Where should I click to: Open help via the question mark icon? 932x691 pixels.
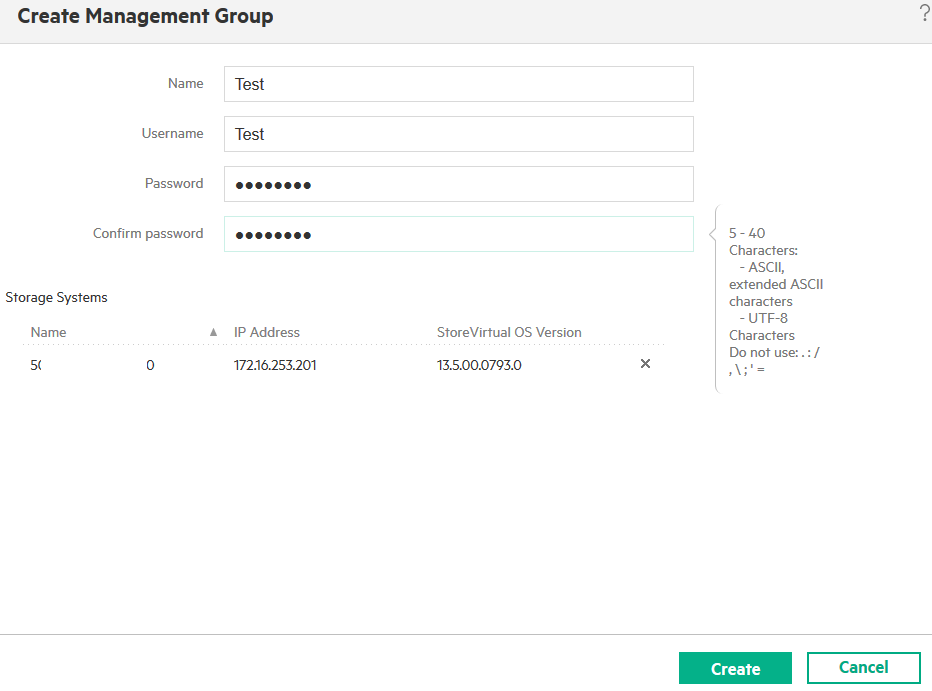coord(925,13)
